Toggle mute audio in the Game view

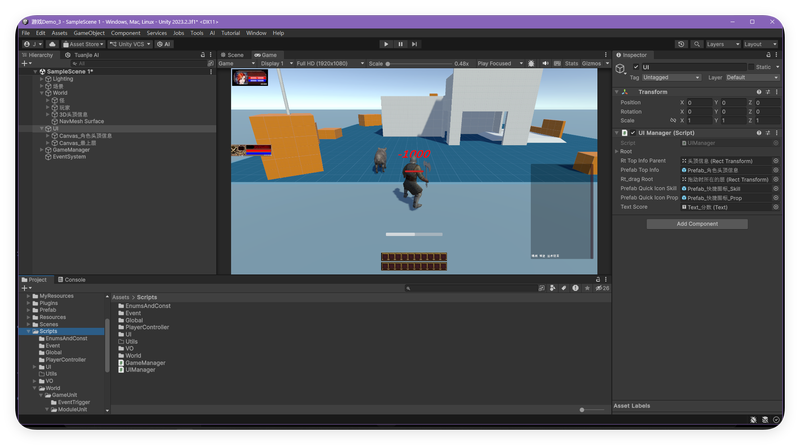[x=545, y=63]
